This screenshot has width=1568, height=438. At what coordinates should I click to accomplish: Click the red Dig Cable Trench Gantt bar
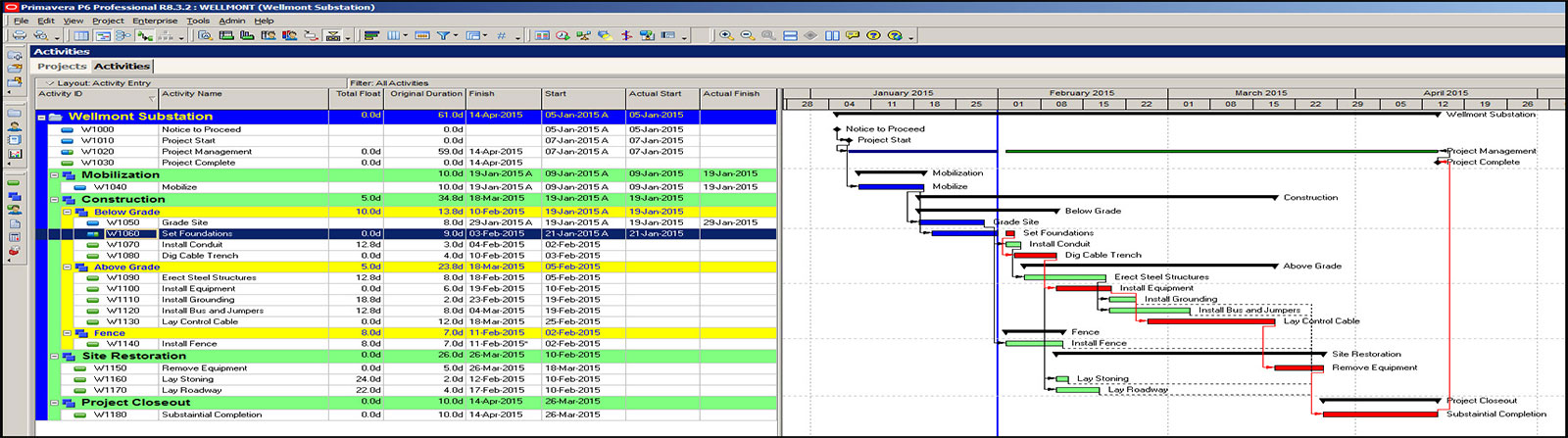pos(1035,256)
